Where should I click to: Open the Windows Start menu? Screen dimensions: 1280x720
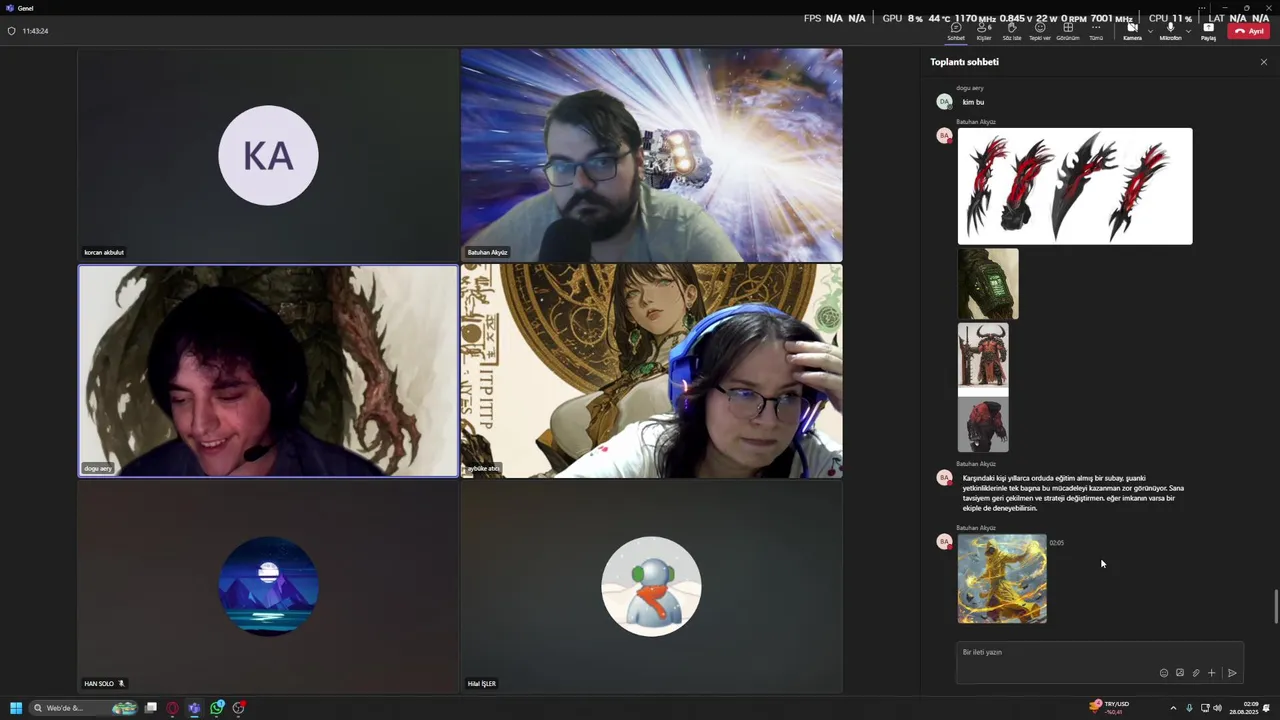point(15,708)
